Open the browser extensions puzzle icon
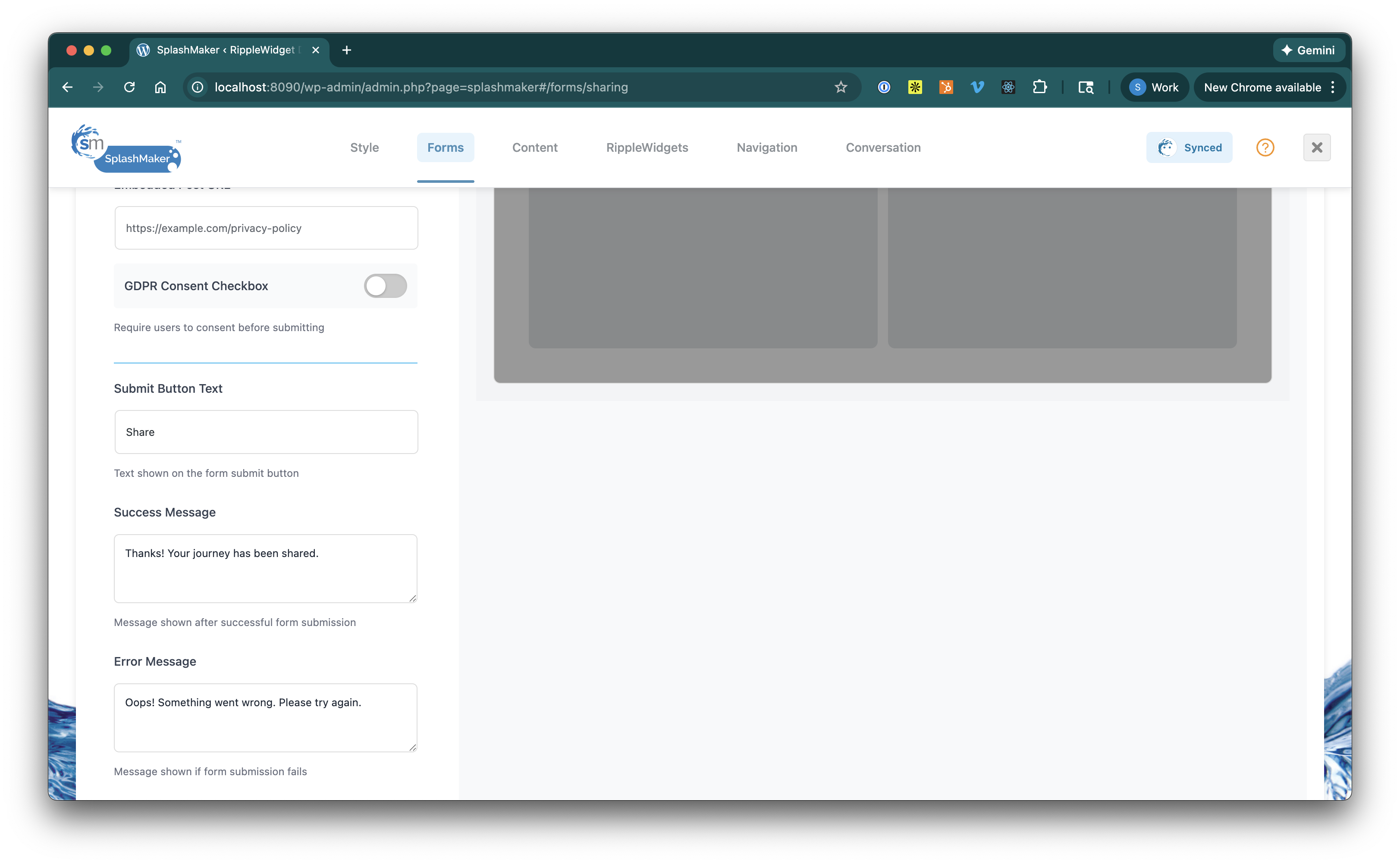The width and height of the screenshot is (1400, 864). pos(1039,87)
